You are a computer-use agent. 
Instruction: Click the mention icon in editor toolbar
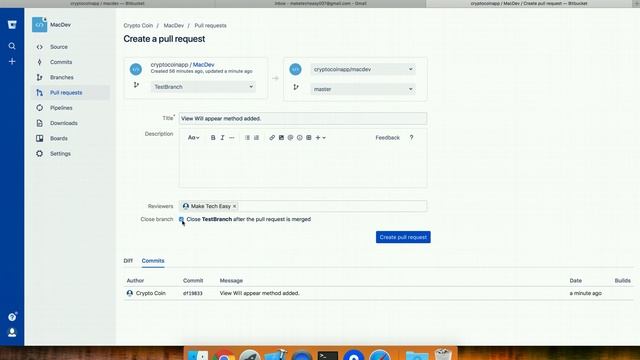coord(290,138)
